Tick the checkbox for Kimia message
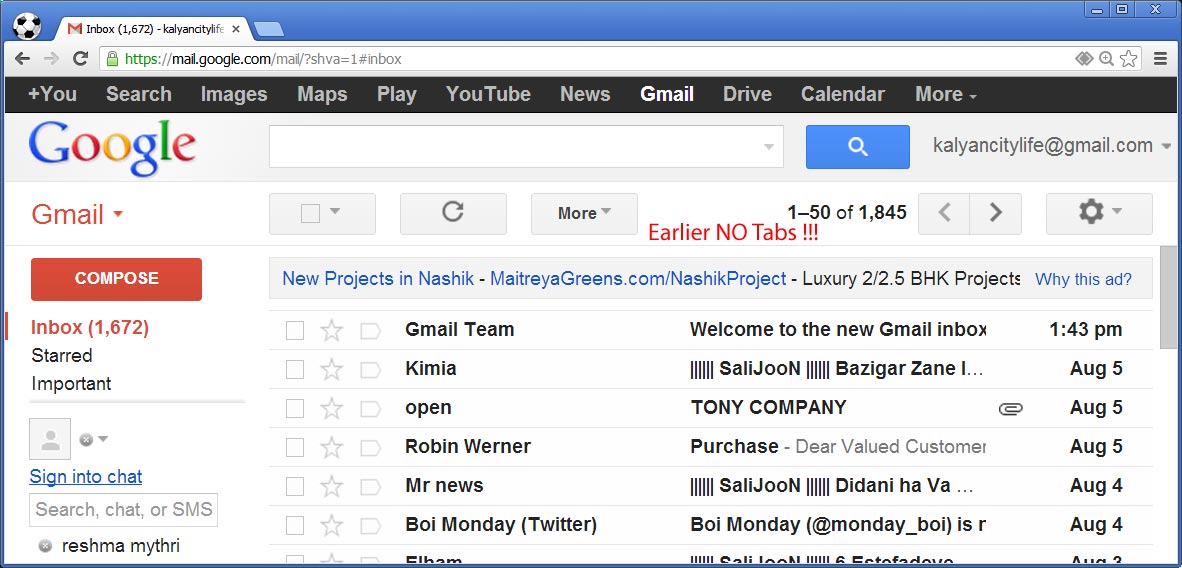1182x568 pixels. [x=295, y=370]
